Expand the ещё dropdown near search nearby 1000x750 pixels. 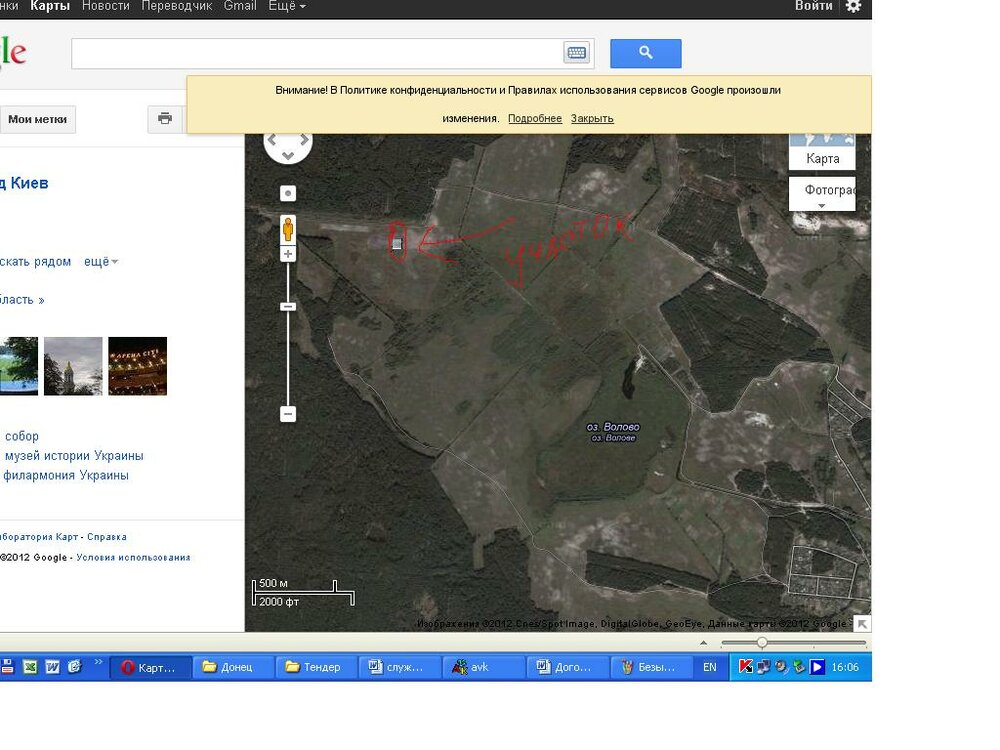(101, 261)
